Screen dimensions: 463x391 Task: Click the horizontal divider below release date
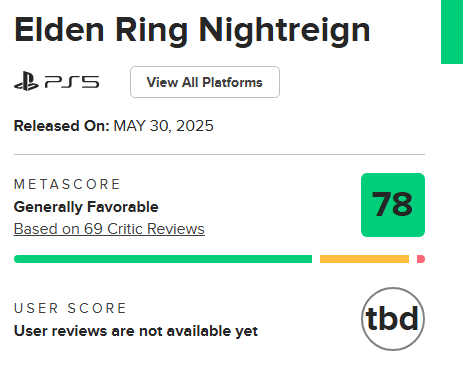tap(219, 154)
